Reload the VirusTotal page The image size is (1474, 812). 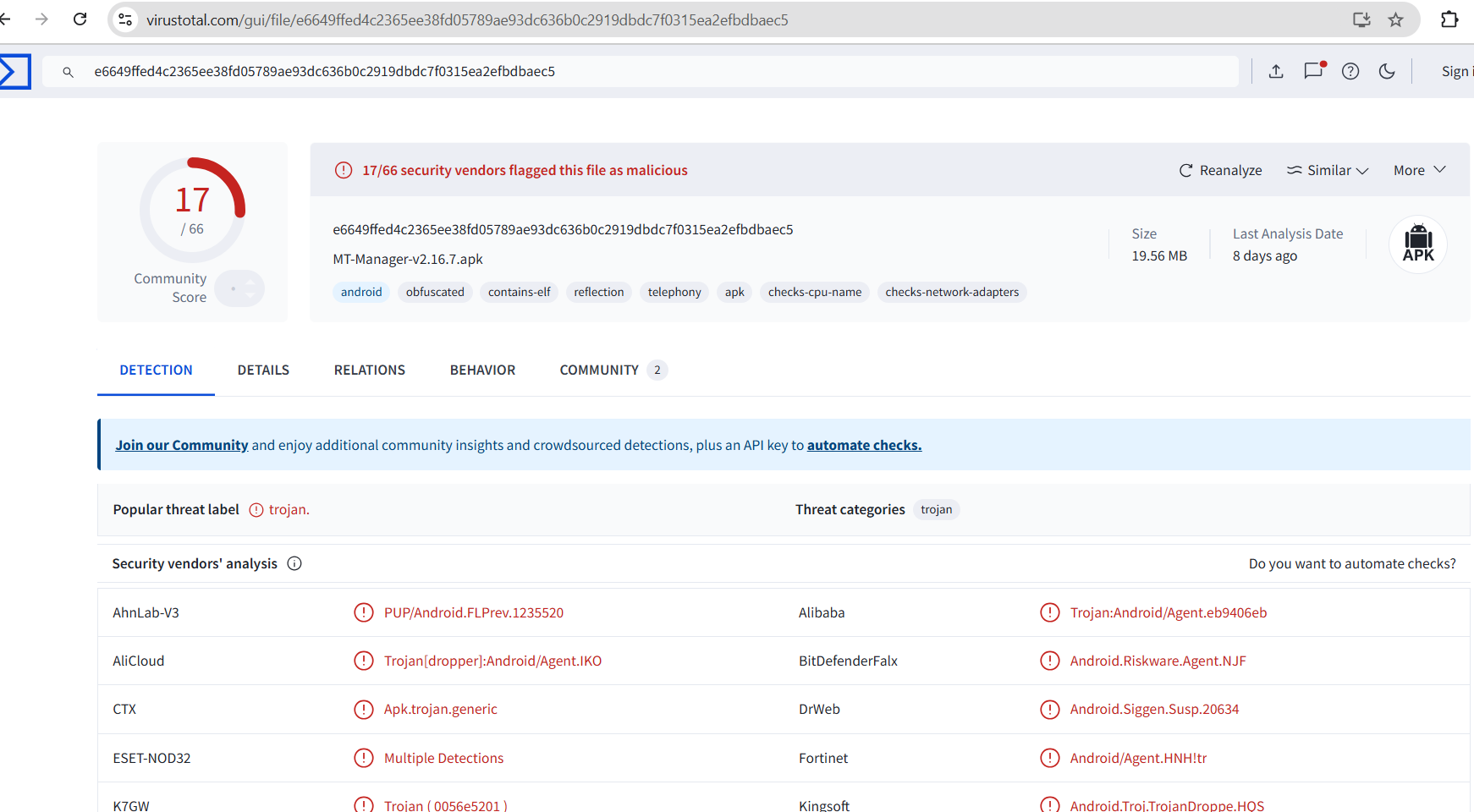click(x=80, y=19)
